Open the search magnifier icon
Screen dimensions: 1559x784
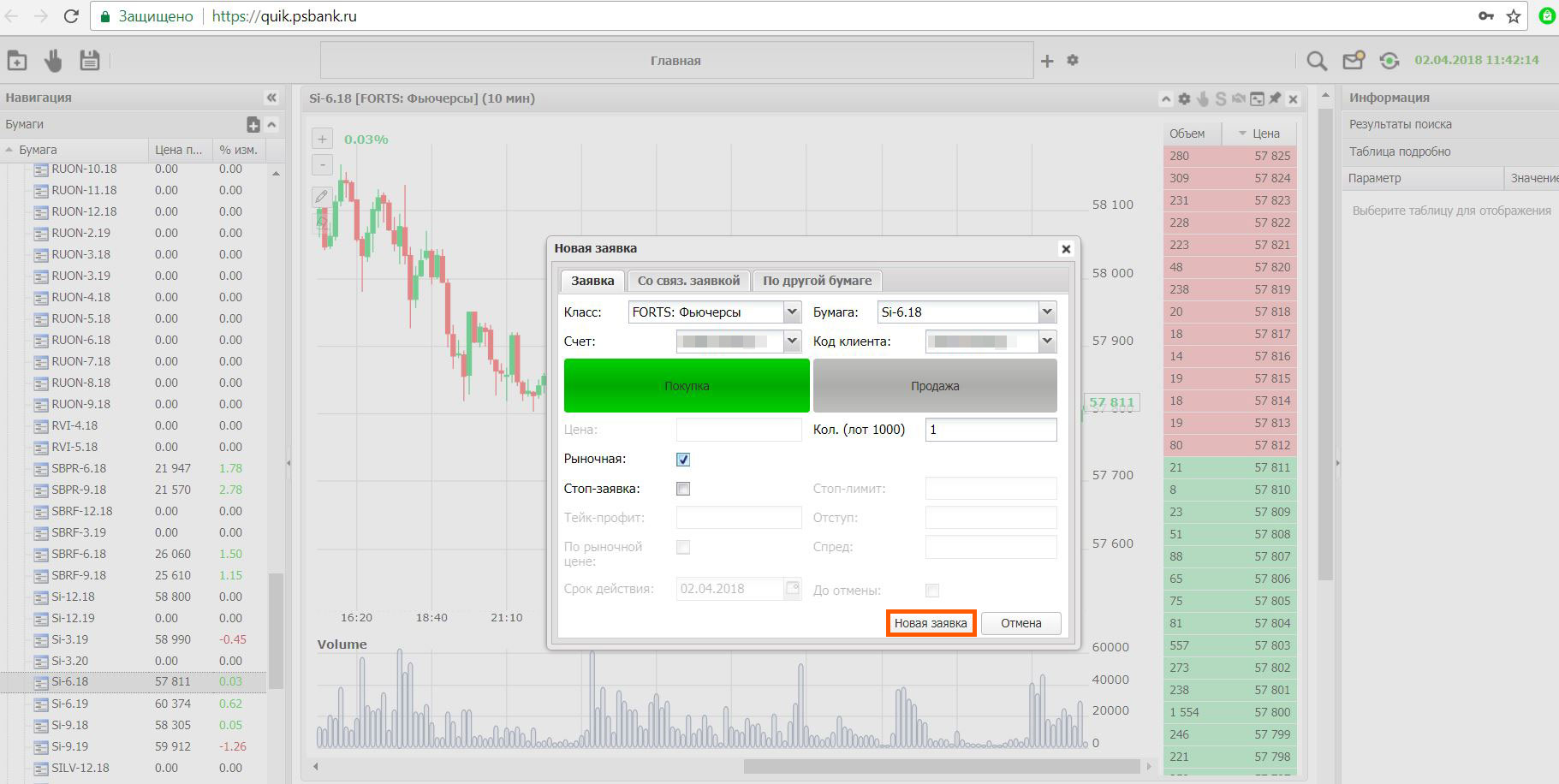pyautogui.click(x=1317, y=61)
